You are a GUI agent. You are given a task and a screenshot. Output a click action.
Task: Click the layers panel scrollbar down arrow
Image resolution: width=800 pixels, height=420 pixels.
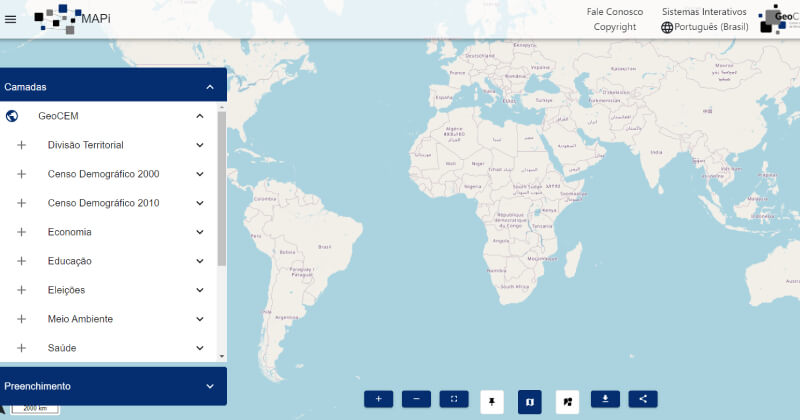[222, 355]
